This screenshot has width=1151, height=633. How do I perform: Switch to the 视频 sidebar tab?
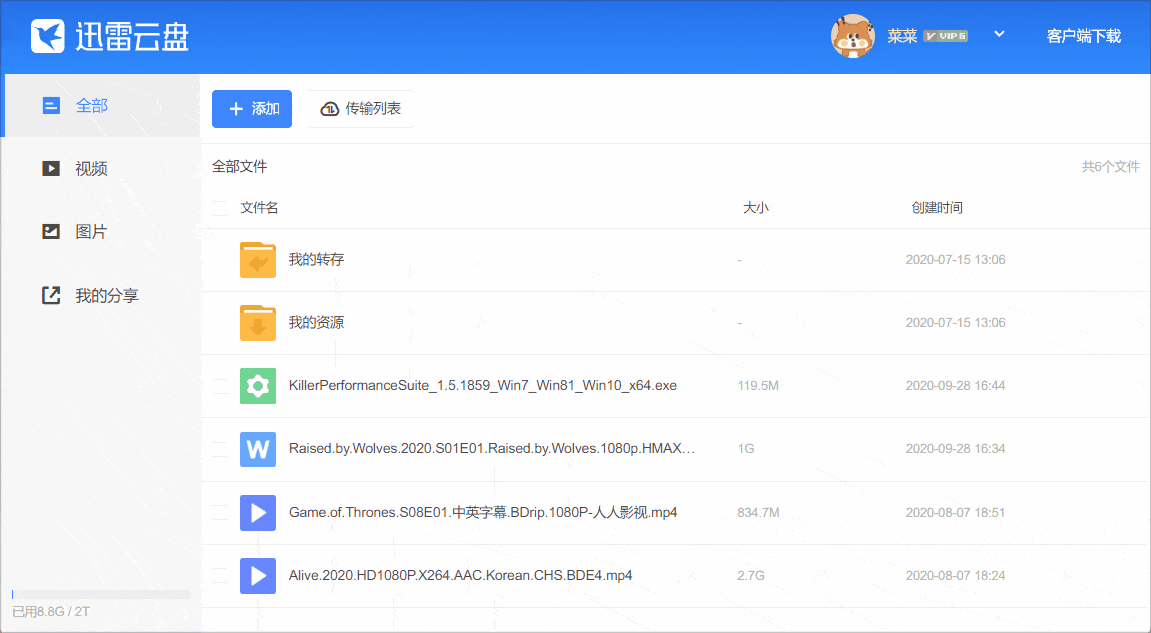pos(90,169)
